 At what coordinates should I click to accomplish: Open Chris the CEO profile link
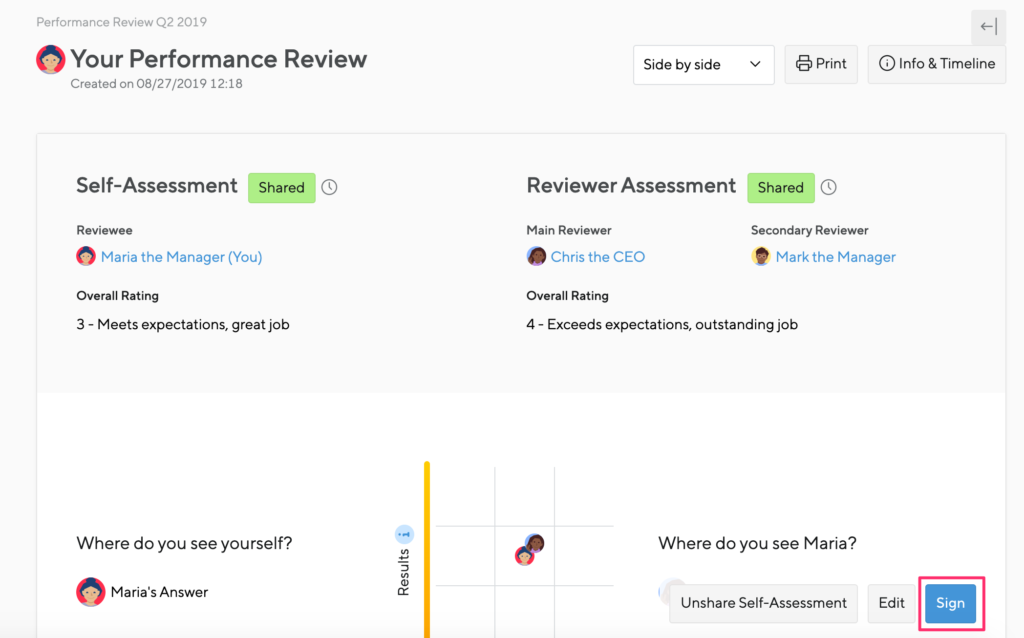(598, 257)
